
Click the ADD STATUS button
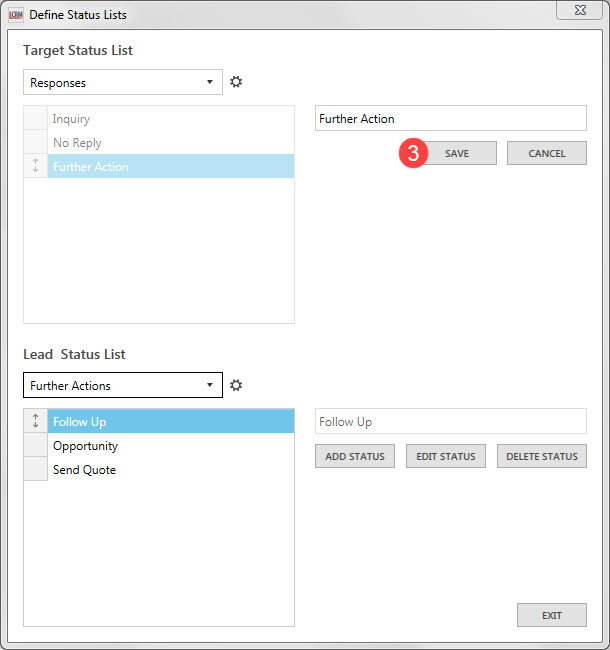(355, 456)
